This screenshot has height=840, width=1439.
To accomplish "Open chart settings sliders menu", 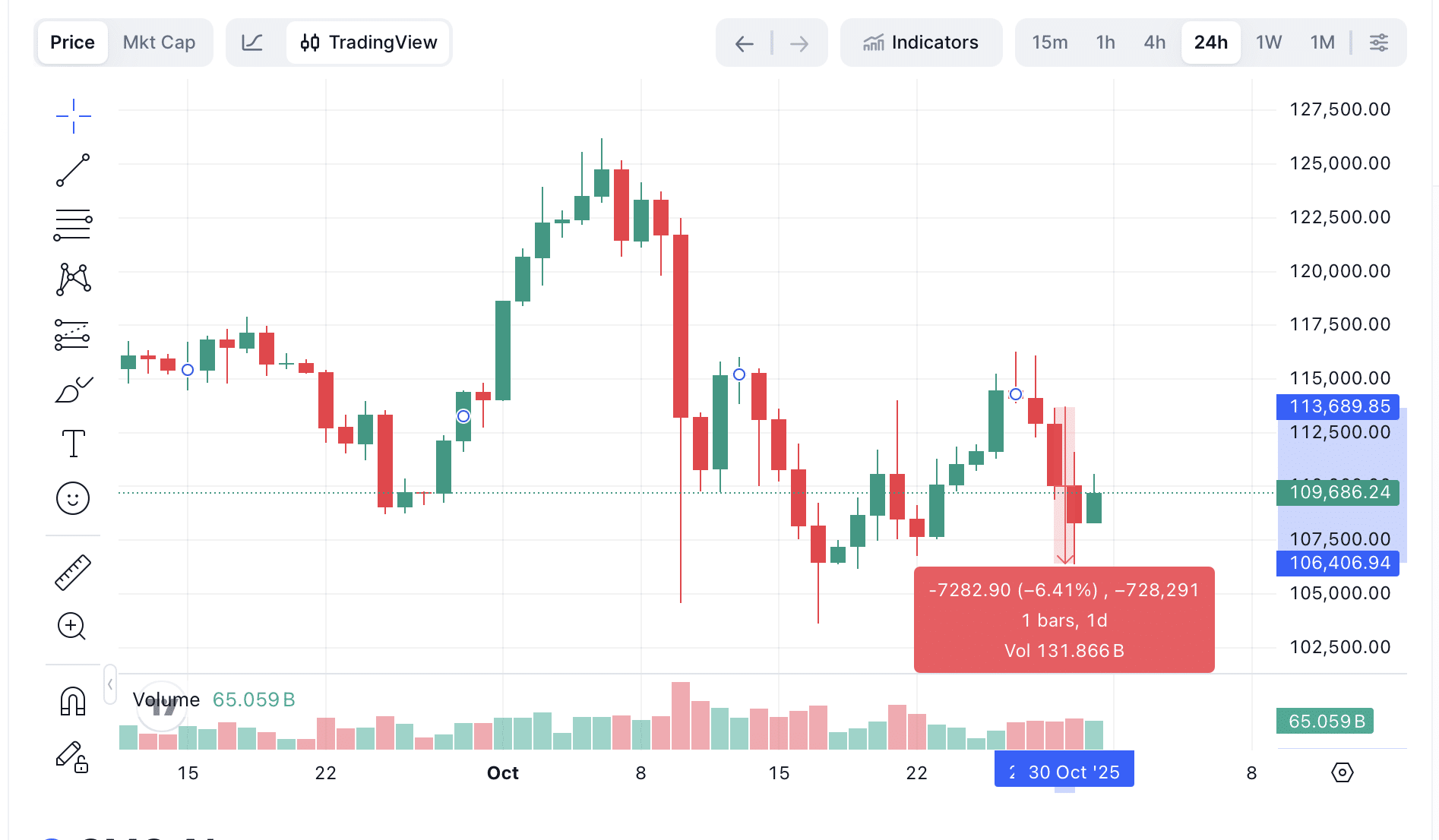I will (x=1379, y=43).
